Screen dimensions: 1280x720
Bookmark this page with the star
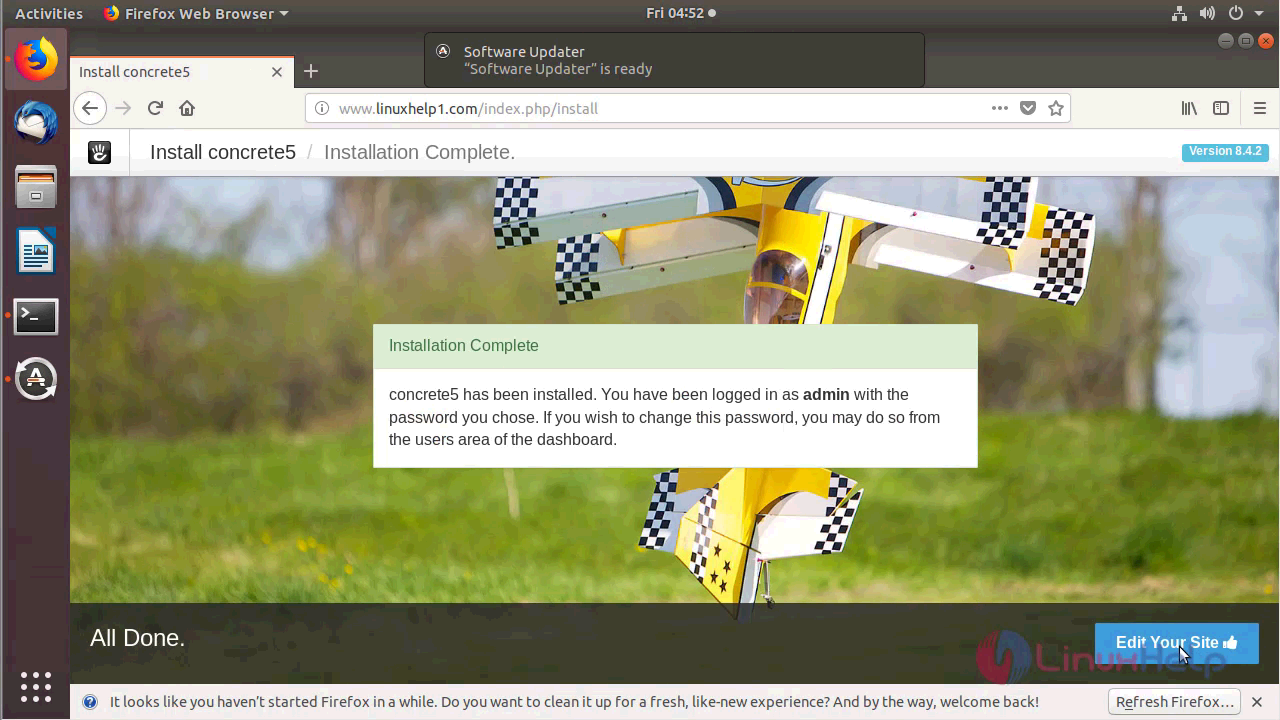click(x=1056, y=108)
